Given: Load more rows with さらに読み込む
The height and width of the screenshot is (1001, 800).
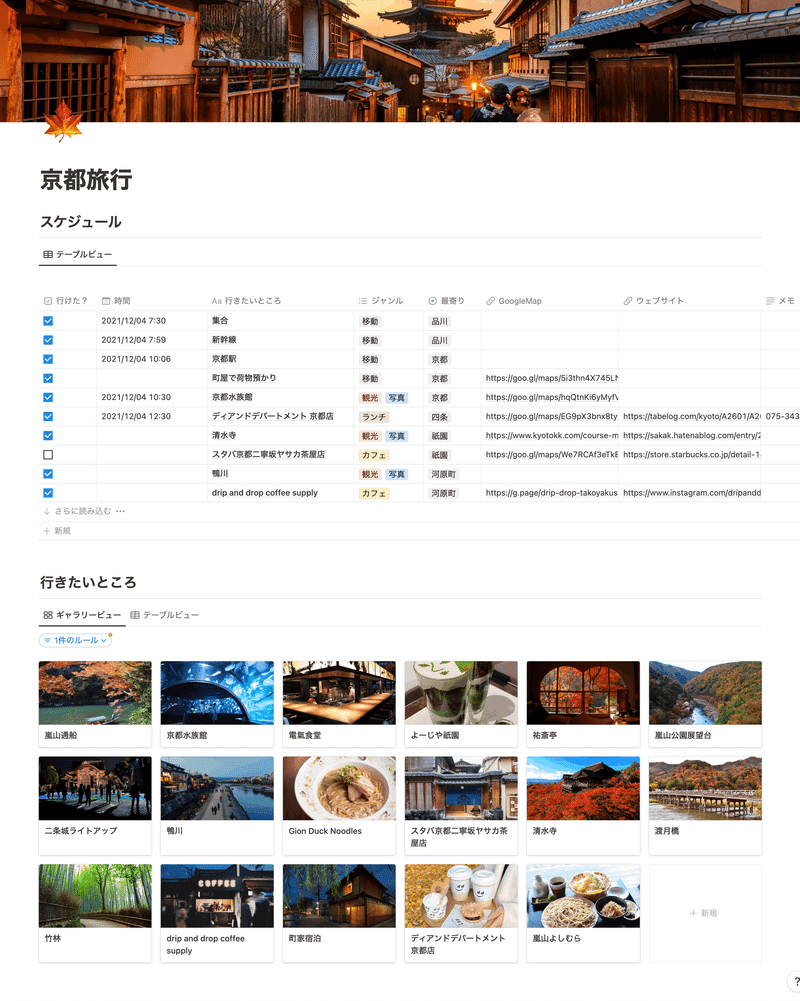Looking at the screenshot, I should tap(77, 511).
